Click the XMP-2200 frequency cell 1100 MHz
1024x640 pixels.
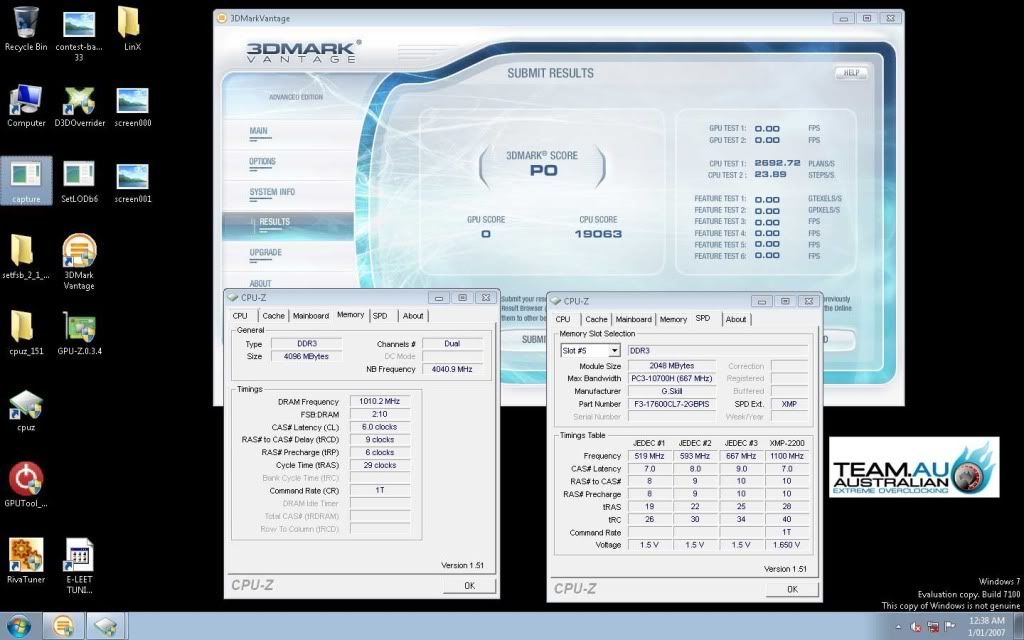click(x=787, y=456)
